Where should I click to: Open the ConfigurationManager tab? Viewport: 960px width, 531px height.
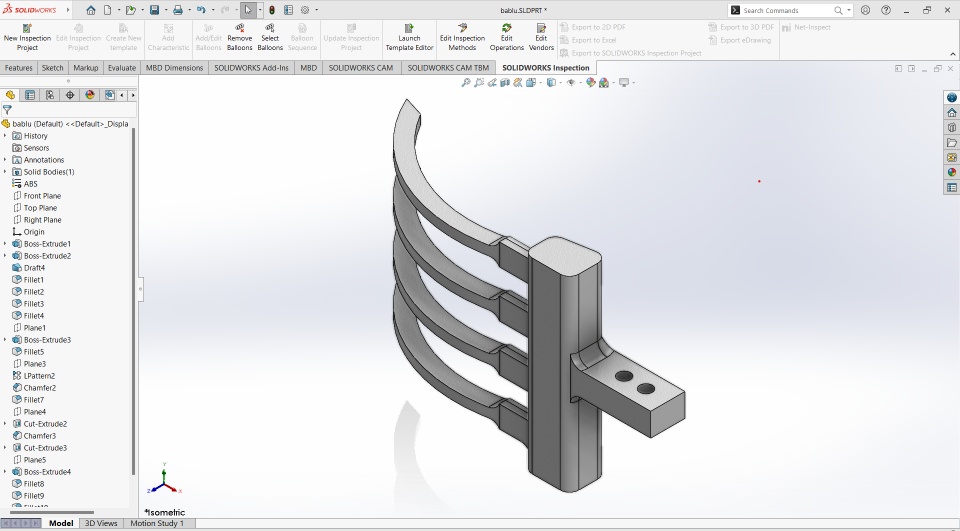pyautogui.click(x=50, y=95)
